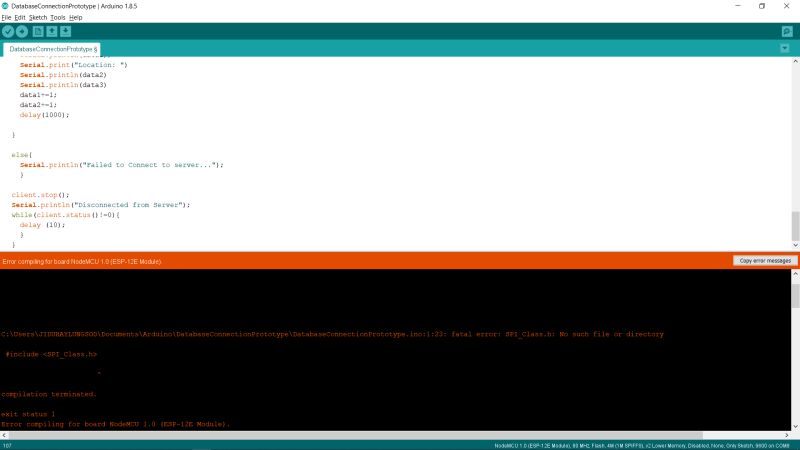The image size is (800, 450).
Task: Open the Serial Monitor magnifier icon
Action: click(x=787, y=32)
